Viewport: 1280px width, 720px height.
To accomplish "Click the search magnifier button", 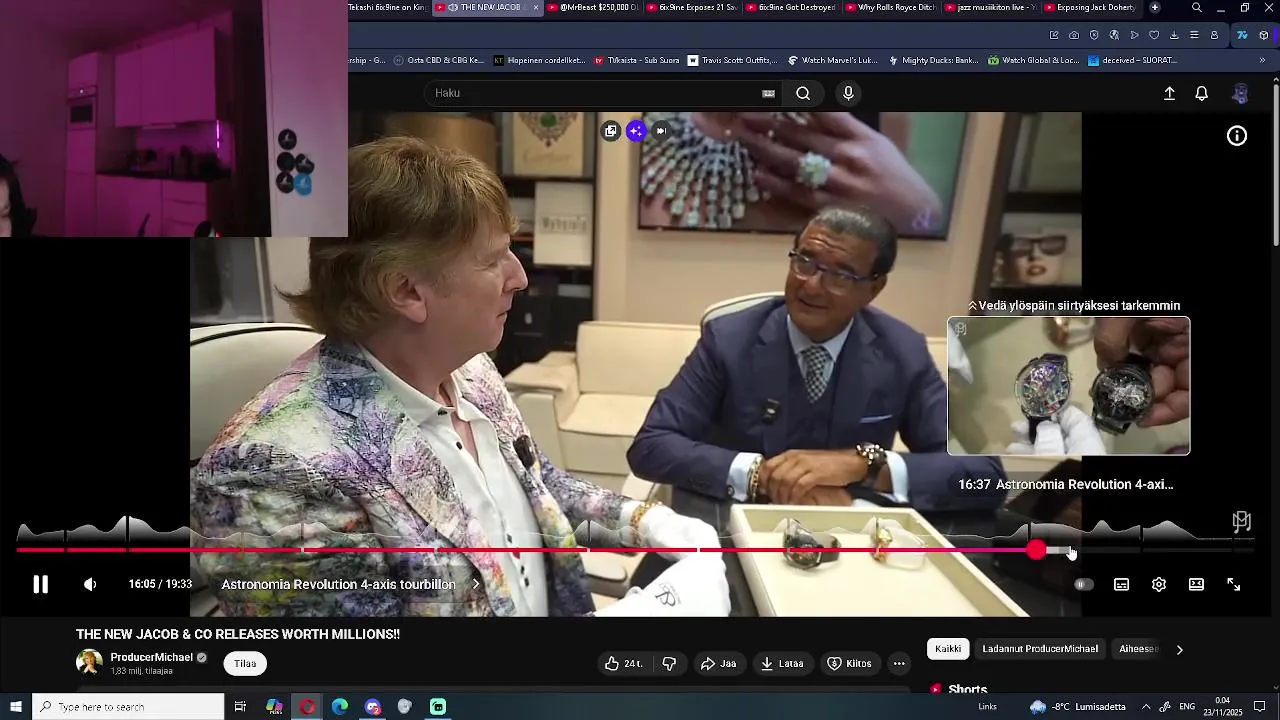I will [803, 93].
